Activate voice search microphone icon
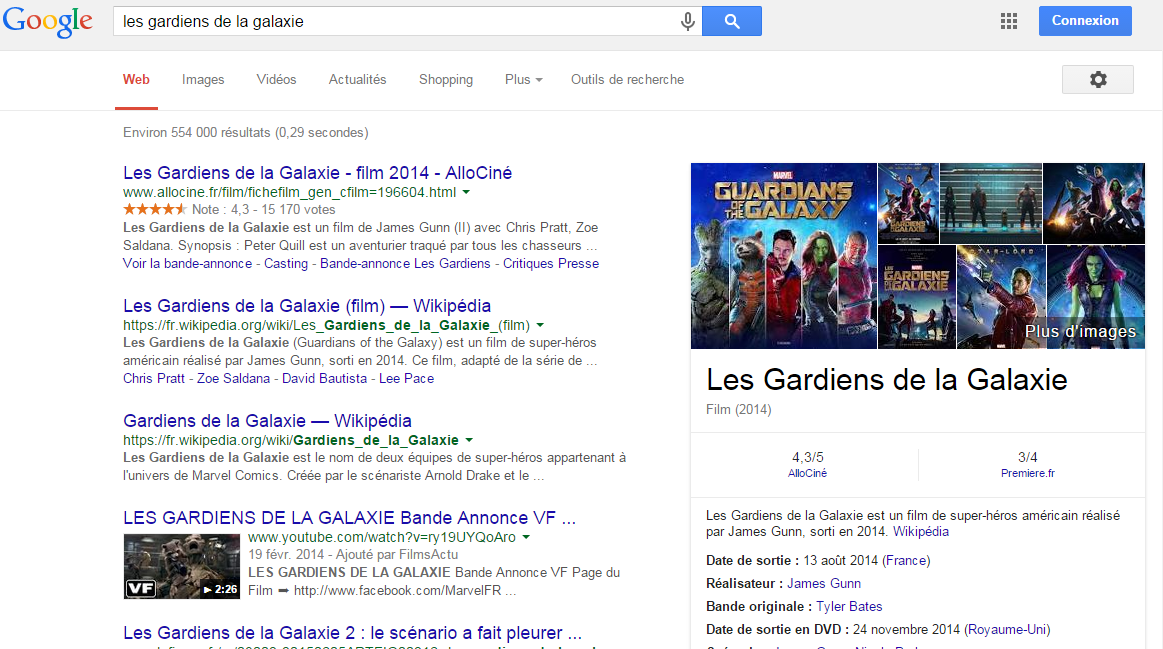This screenshot has width=1163, height=649. click(x=688, y=22)
